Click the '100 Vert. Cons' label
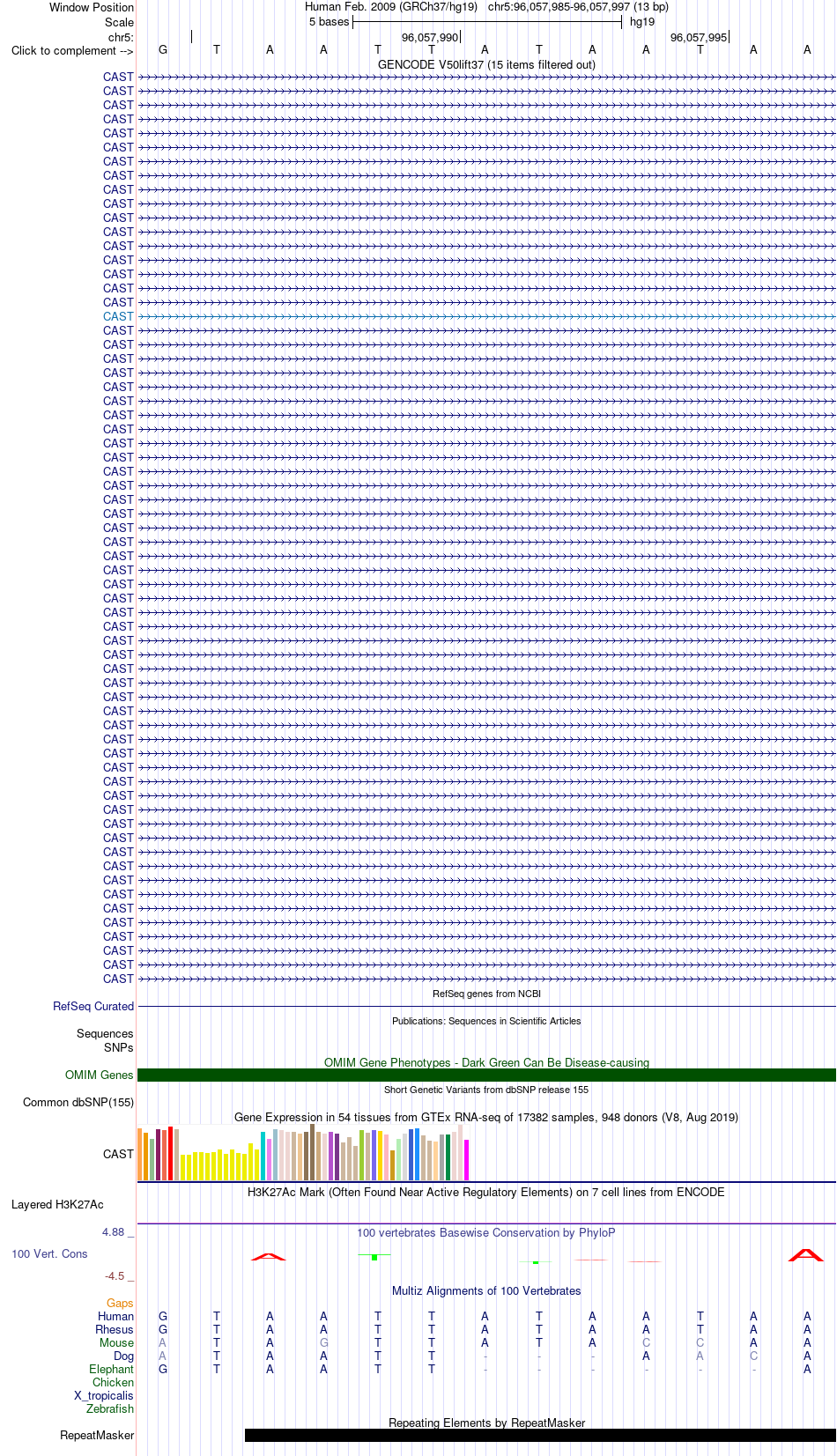The height and width of the screenshot is (1456, 837). tap(49, 1253)
